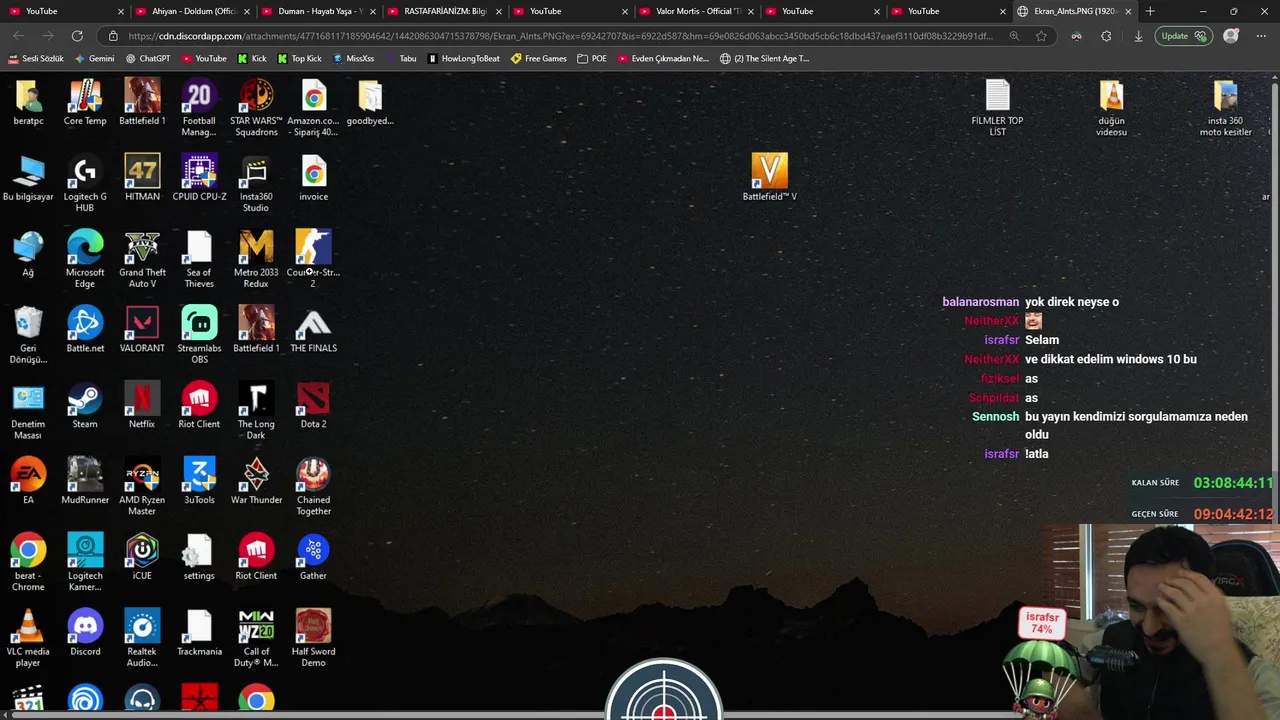Open Metro 2033 Redux icon
The width and height of the screenshot is (1280, 720).
pyautogui.click(x=256, y=260)
